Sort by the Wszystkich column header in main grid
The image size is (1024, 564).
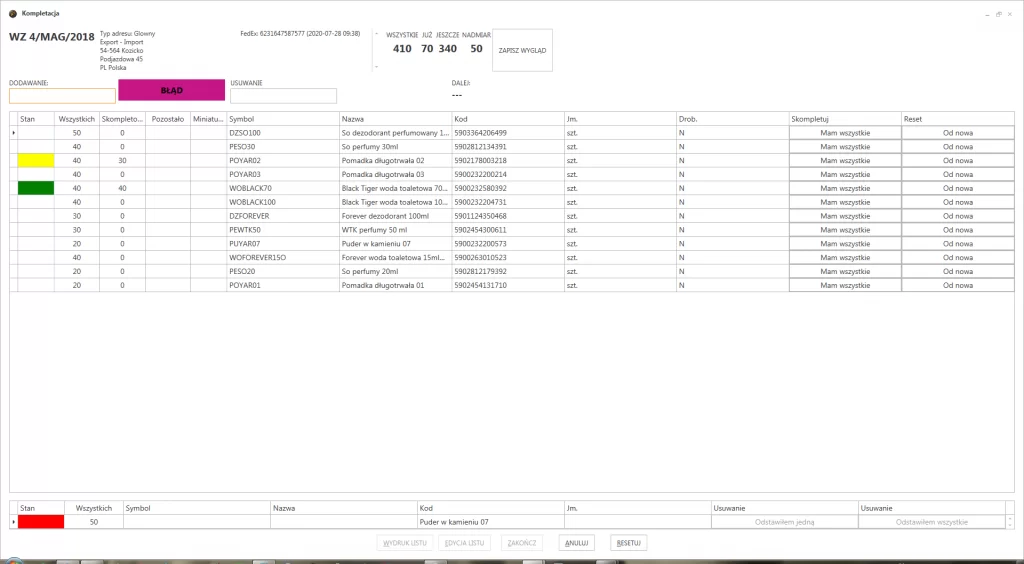77,119
